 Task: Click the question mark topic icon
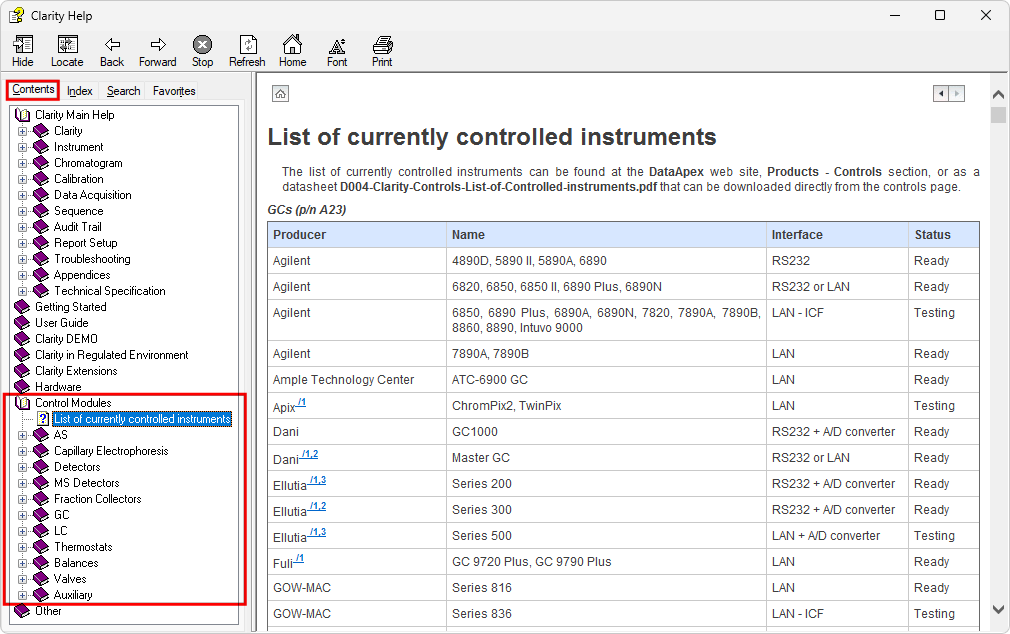tap(43, 419)
